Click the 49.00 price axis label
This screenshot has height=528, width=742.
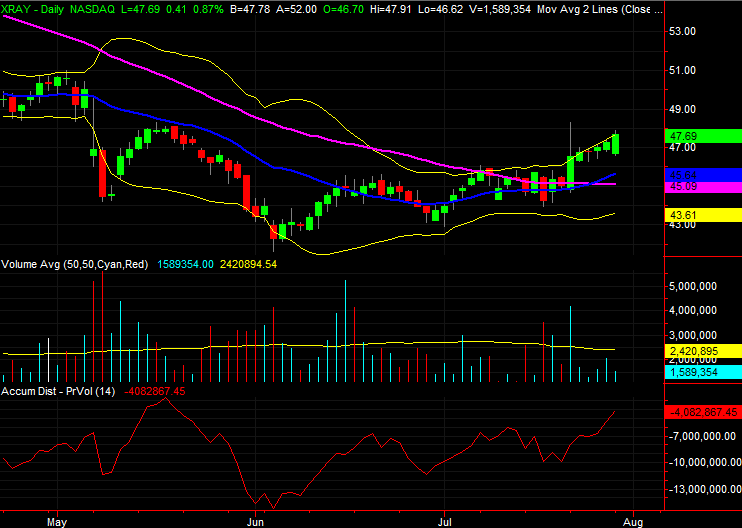682,109
